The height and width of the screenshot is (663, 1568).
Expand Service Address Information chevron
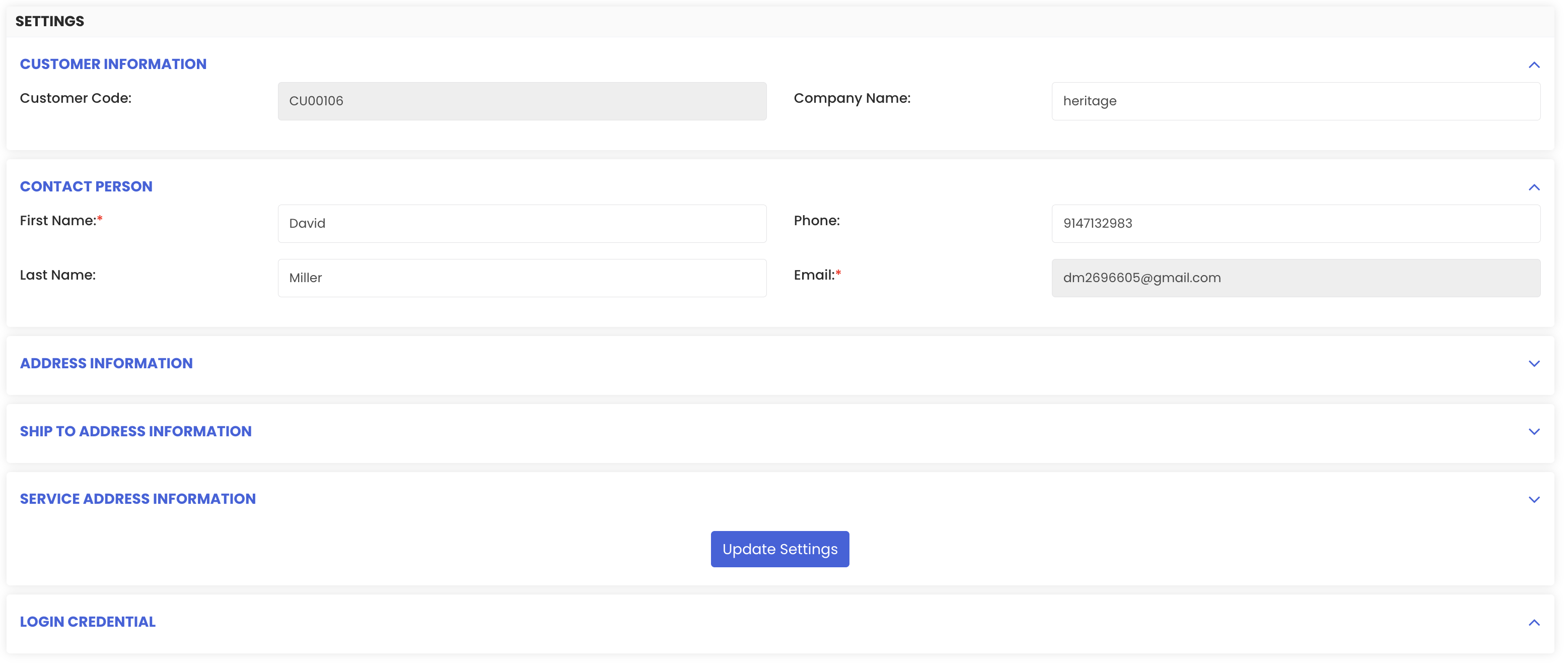[x=1533, y=499]
